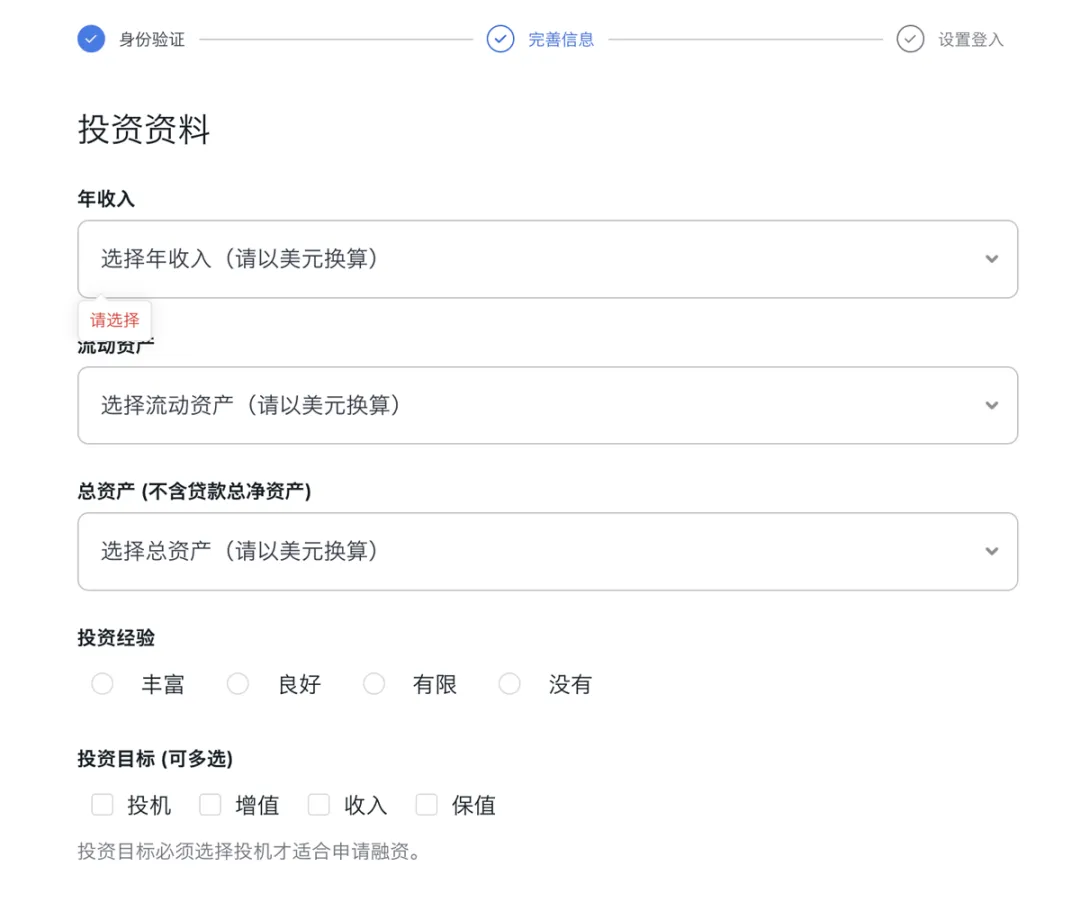1080x911 pixels.
Task: Check the 保值 investment goal box
Action: point(426,804)
